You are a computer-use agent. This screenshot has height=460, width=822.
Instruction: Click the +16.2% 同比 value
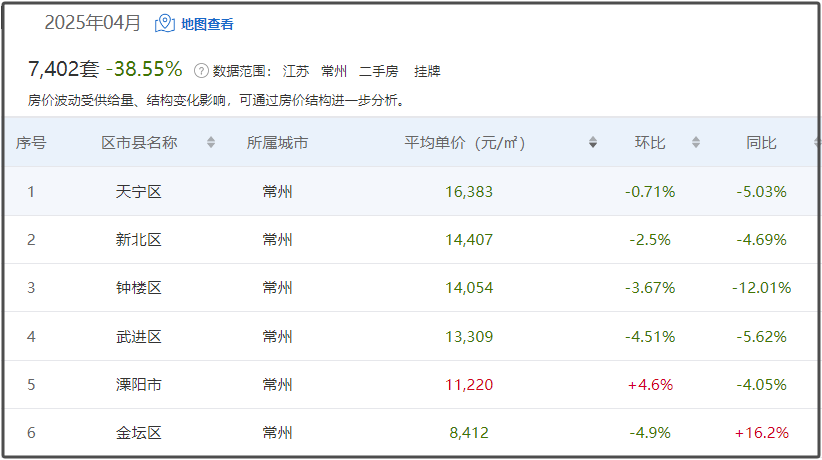pyautogui.click(x=761, y=433)
